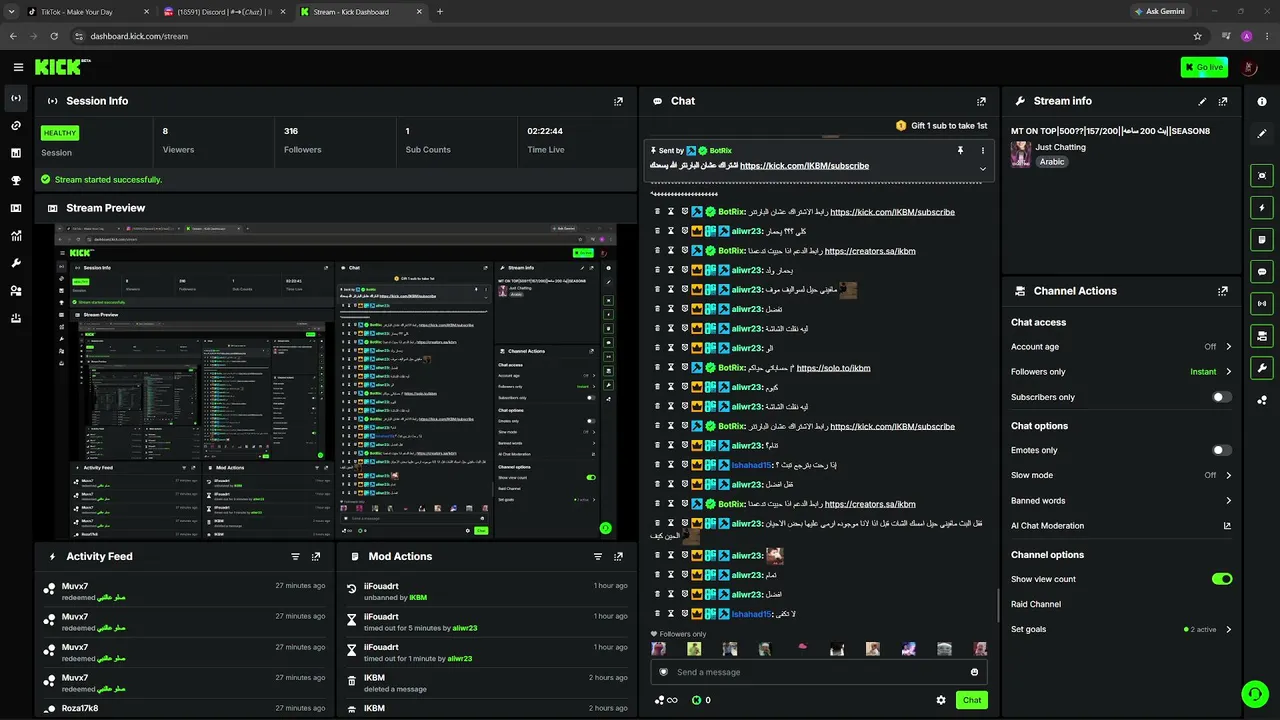Open Banned words list
Image resolution: width=1280 pixels, height=720 pixels.
(1121, 501)
